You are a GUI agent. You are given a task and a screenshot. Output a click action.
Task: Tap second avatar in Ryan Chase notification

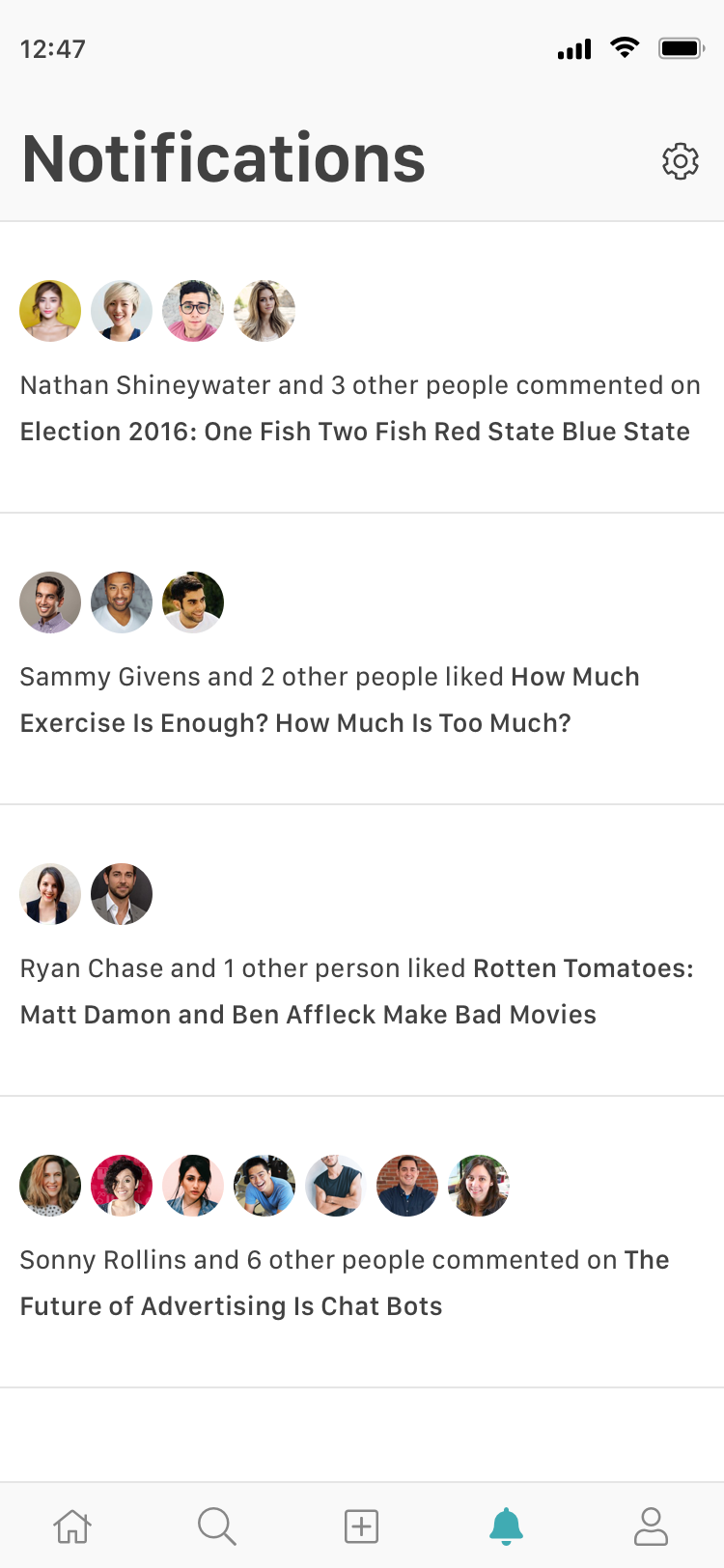pyautogui.click(x=122, y=894)
